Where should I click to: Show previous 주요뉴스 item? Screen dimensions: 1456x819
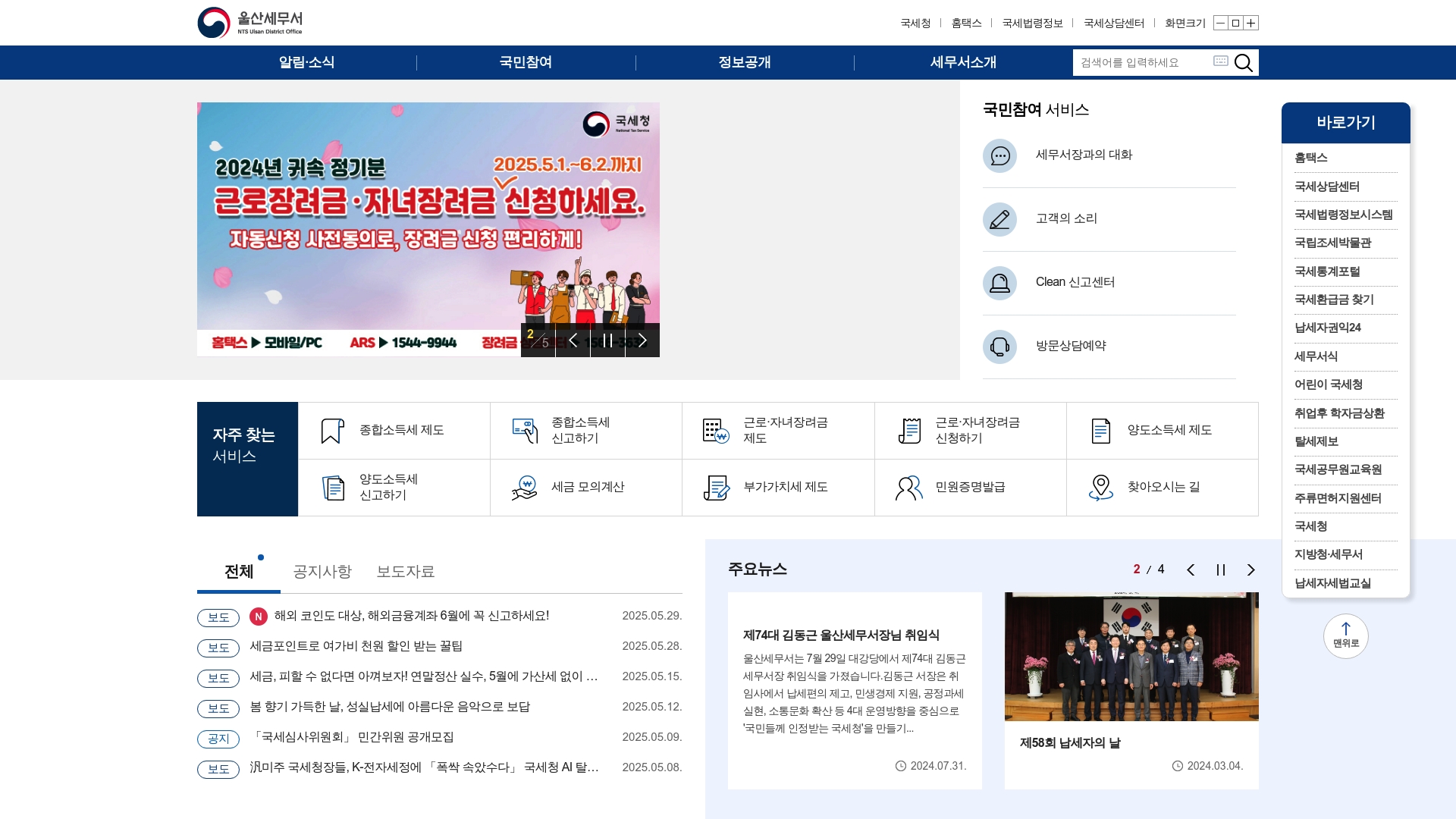point(1191,570)
